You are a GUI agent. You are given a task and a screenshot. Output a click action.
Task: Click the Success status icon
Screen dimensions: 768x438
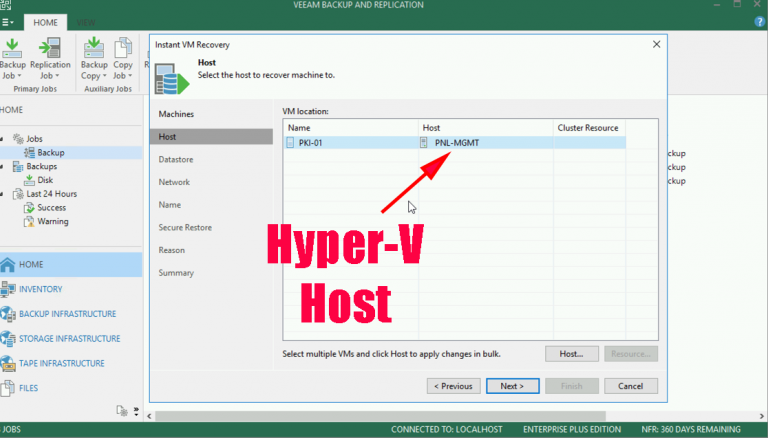[x=29, y=208]
